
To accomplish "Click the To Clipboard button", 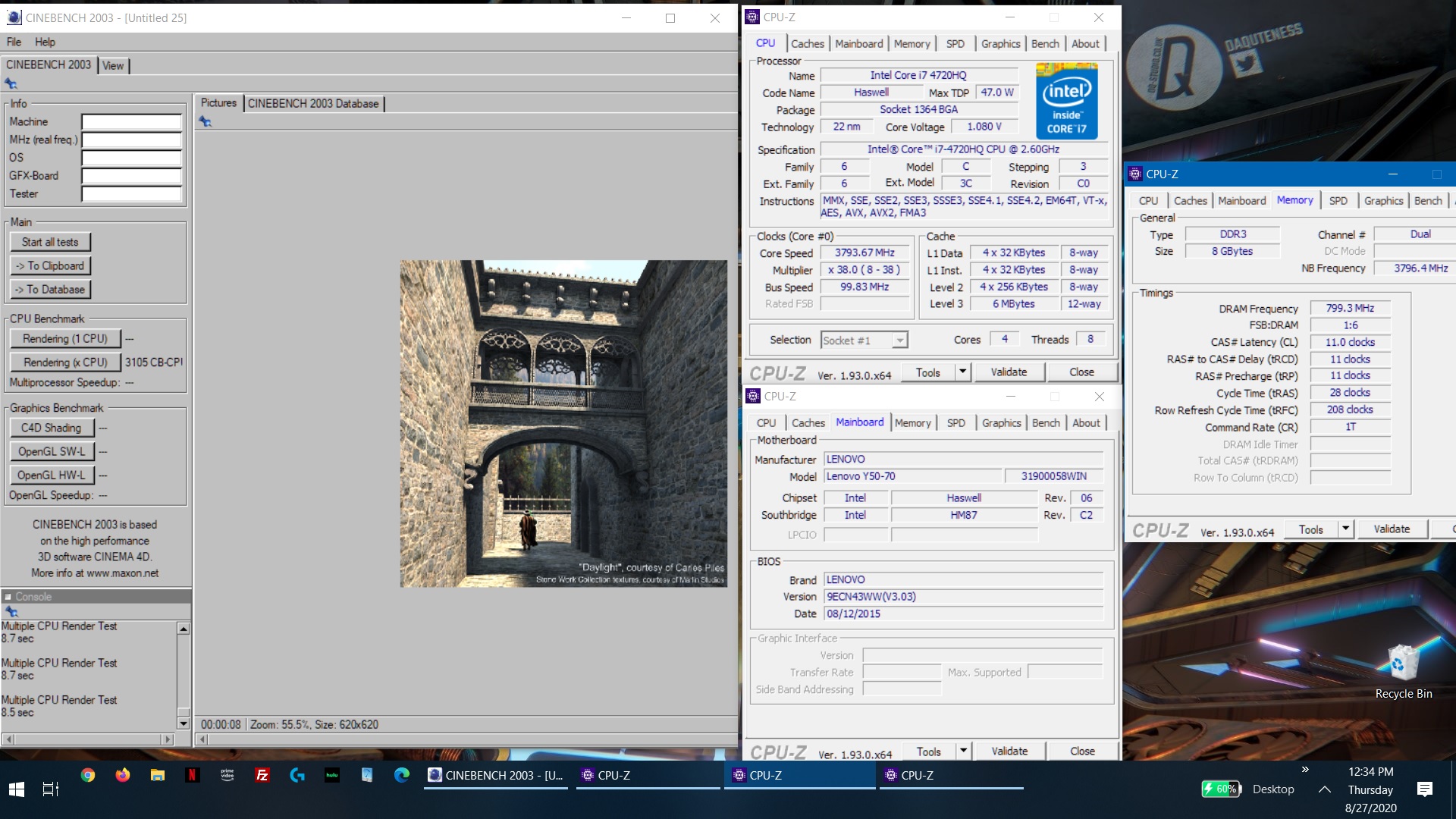I will (x=50, y=265).
